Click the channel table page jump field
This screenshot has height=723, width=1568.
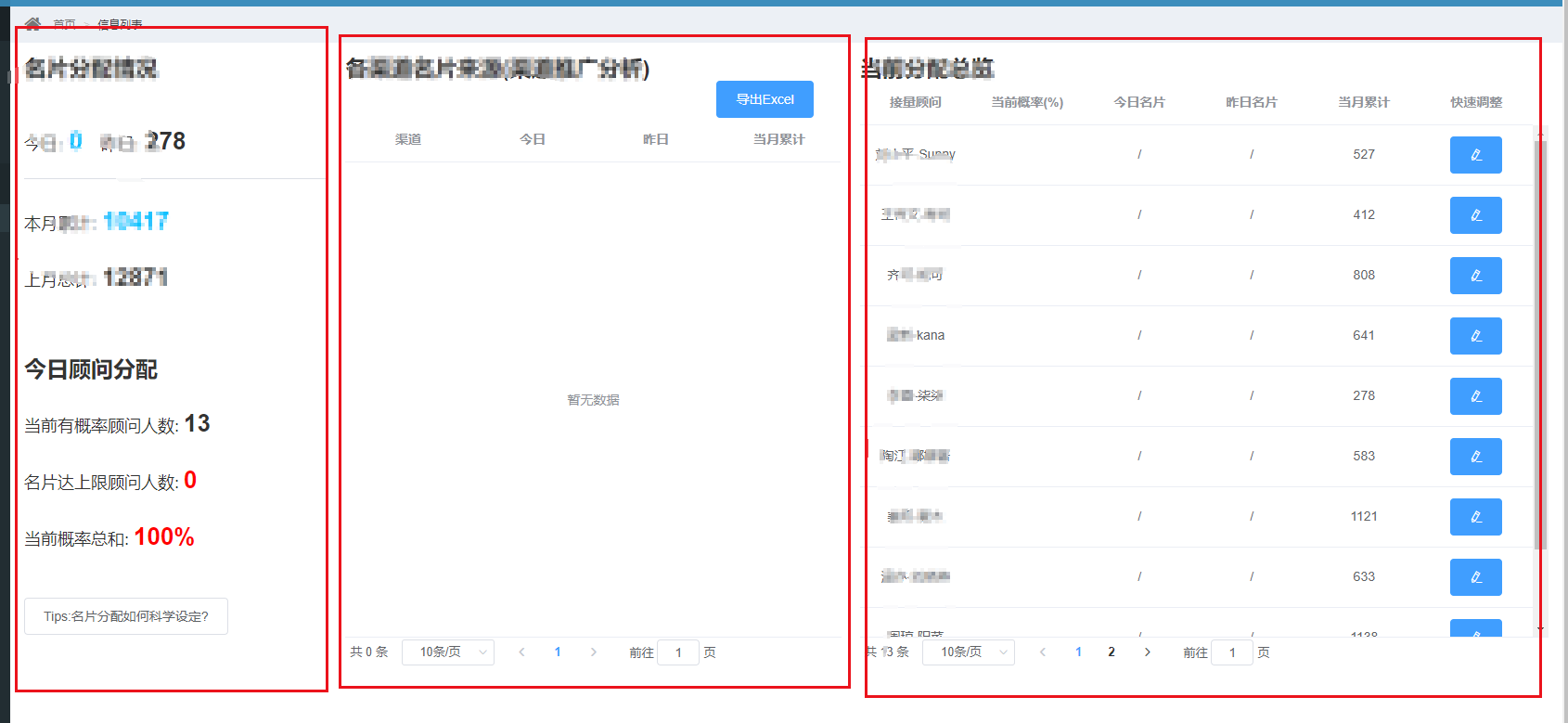tap(678, 652)
